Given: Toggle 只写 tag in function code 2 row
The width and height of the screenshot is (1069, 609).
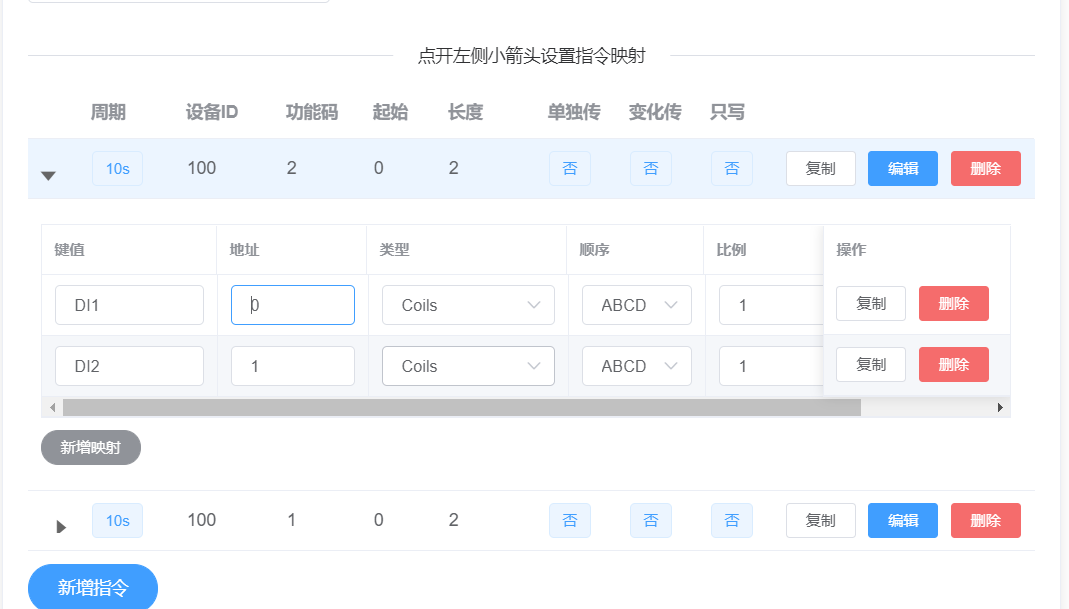Looking at the screenshot, I should [x=732, y=168].
